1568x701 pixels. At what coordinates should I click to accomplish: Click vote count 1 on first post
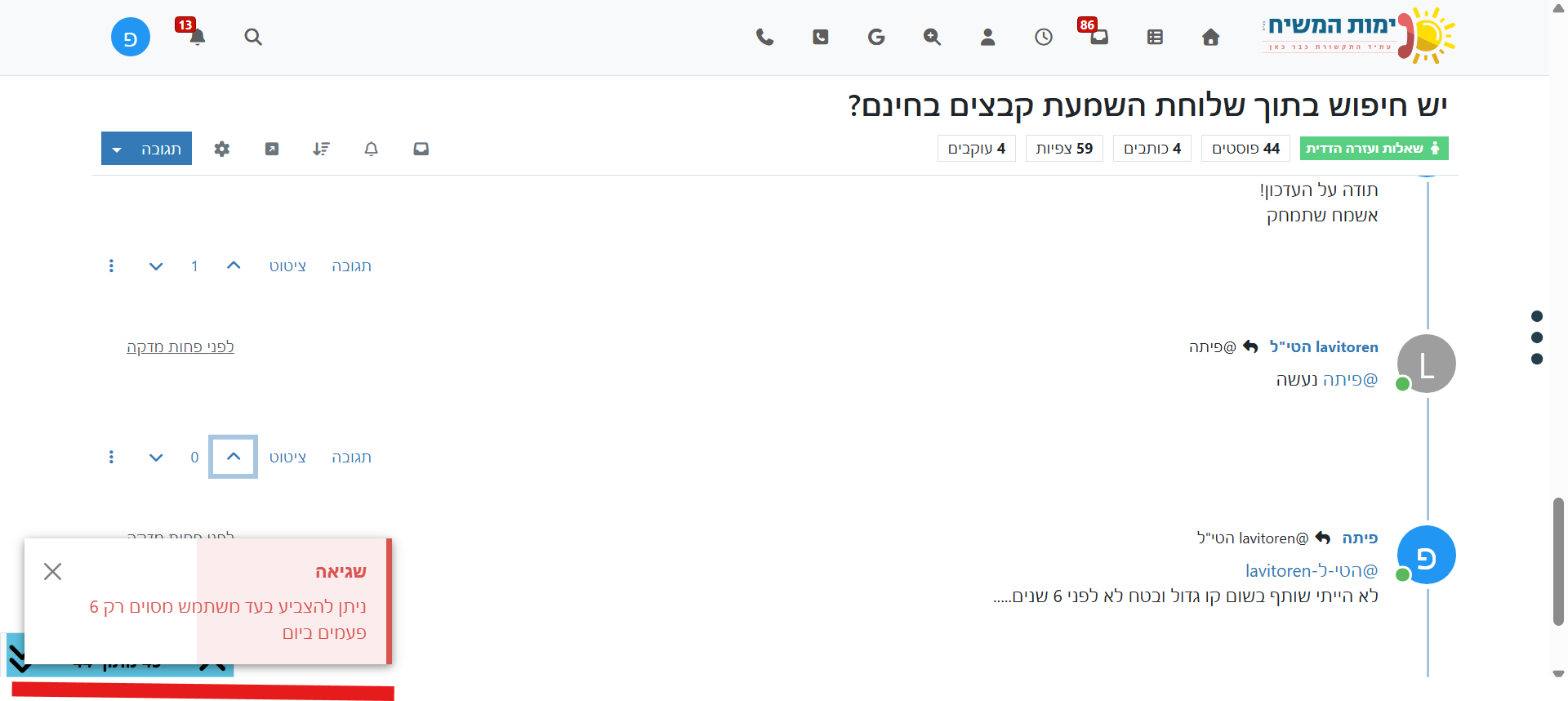point(194,266)
